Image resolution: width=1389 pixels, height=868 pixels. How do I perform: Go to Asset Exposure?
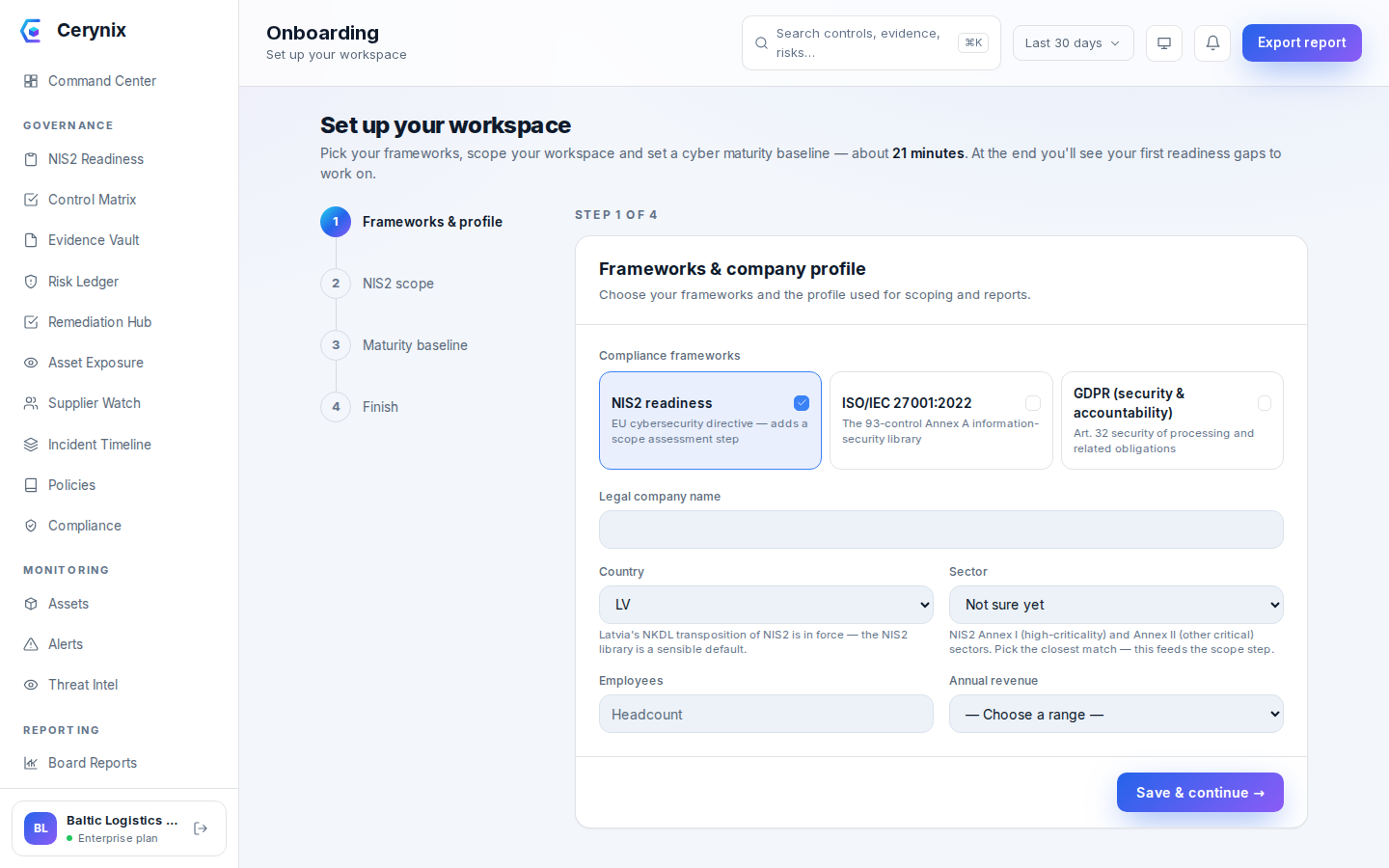click(120, 363)
